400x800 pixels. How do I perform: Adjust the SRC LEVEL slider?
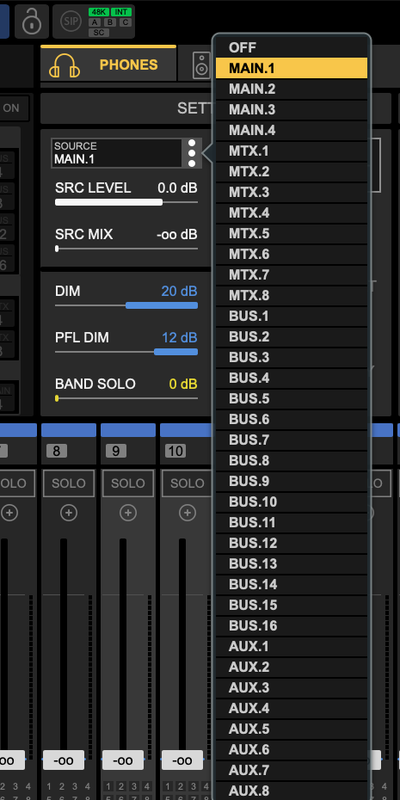(x=126, y=203)
